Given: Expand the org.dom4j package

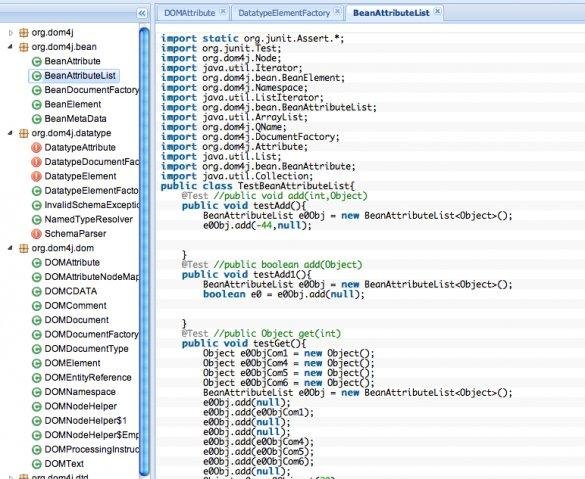Looking at the screenshot, I should (x=10, y=33).
